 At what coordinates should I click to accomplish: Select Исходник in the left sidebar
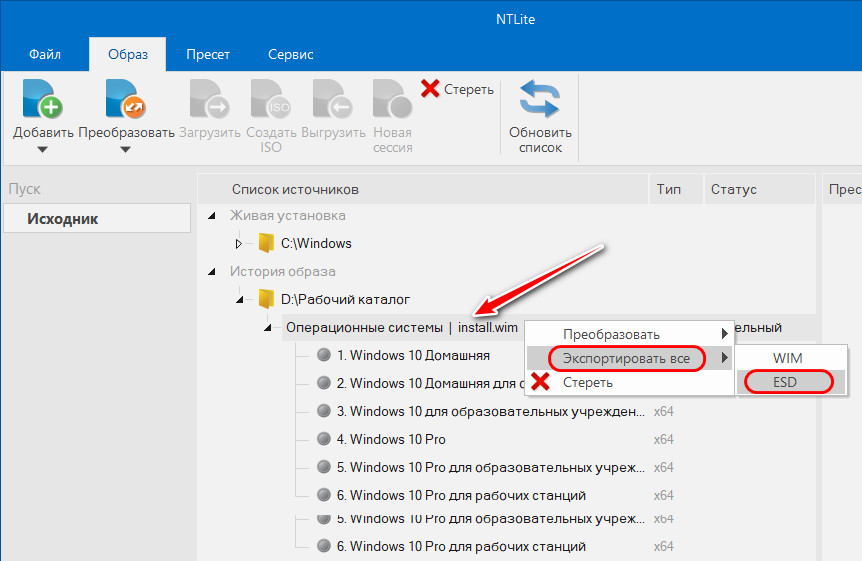[x=97, y=218]
